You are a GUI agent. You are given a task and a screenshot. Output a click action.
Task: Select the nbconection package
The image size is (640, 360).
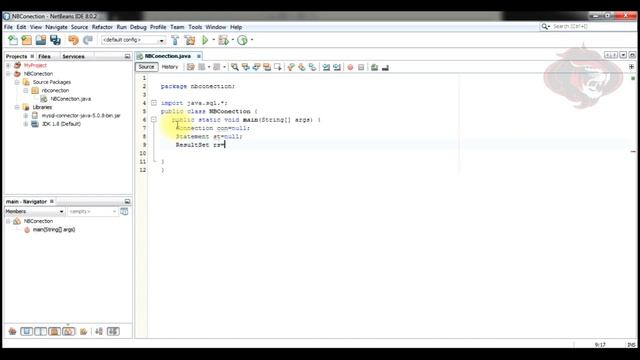pos(55,91)
